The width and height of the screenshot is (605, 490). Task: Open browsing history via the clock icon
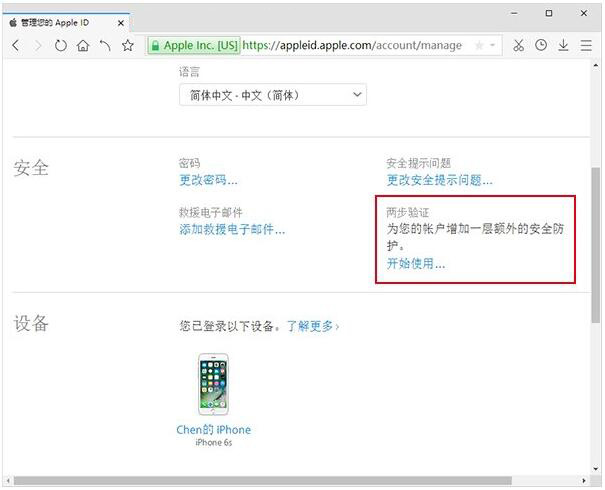point(541,46)
